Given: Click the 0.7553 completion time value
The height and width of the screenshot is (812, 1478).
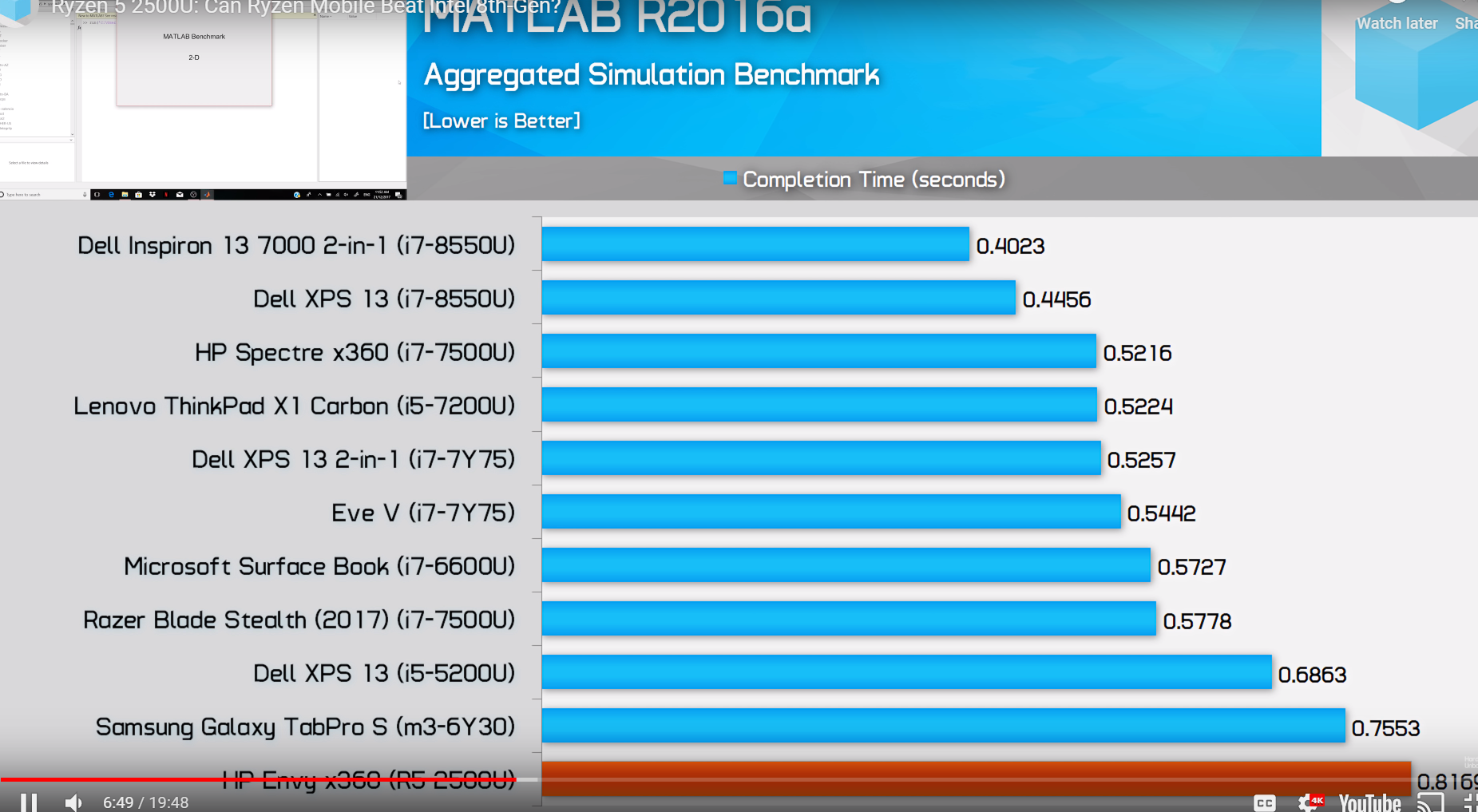Looking at the screenshot, I should coord(1385,728).
